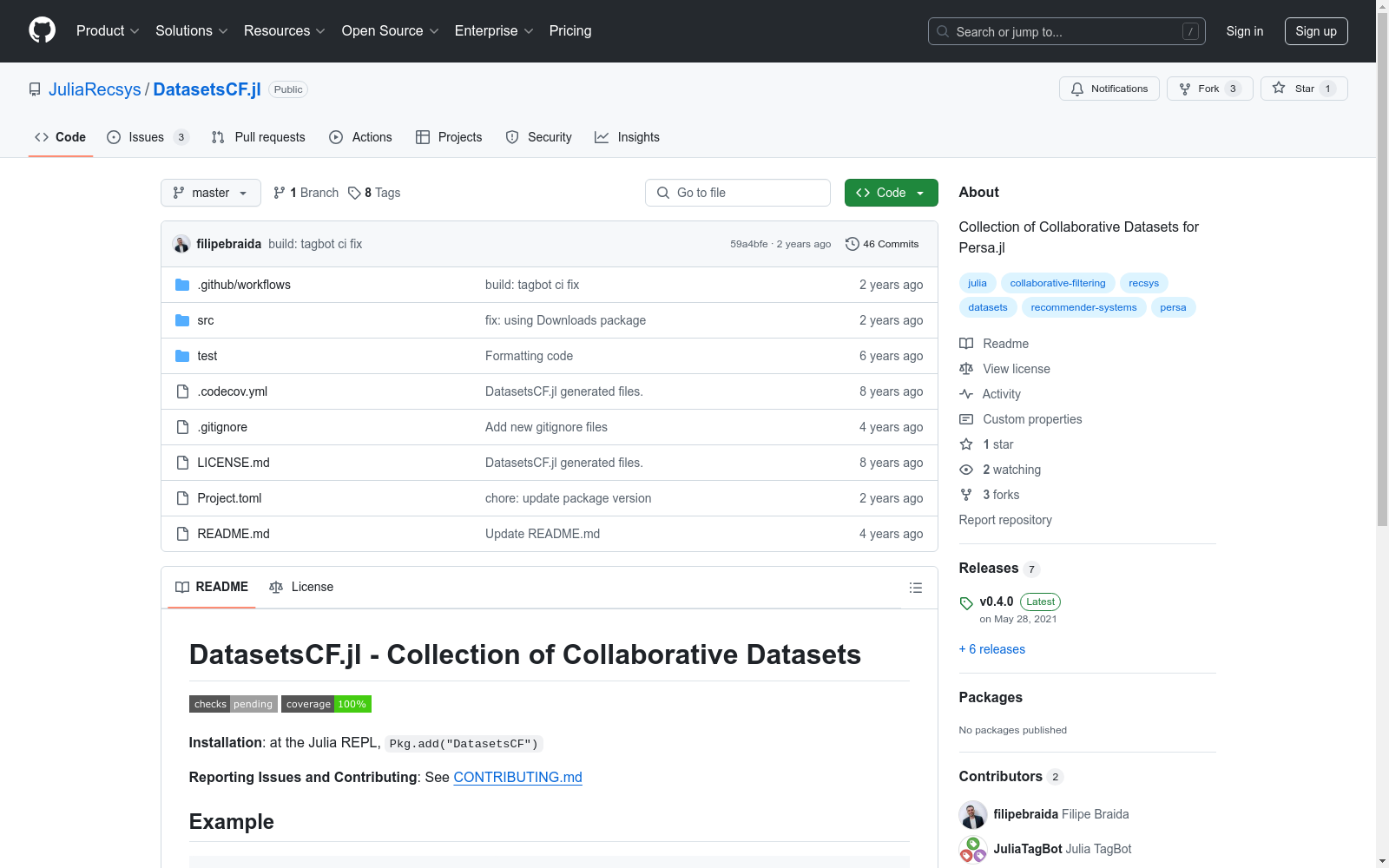Click the julia topic tag

[x=978, y=283]
